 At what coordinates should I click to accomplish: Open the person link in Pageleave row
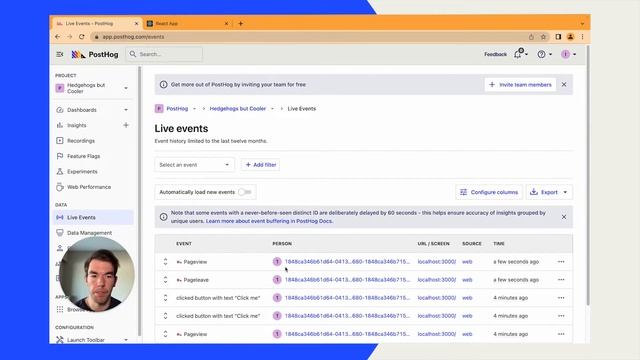[347, 280]
